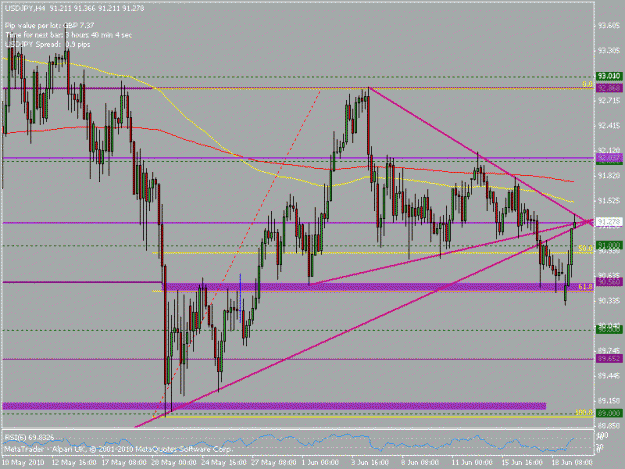Click the '12 May 16:00' time label
This screenshot has width=625, height=469.
tap(74, 462)
